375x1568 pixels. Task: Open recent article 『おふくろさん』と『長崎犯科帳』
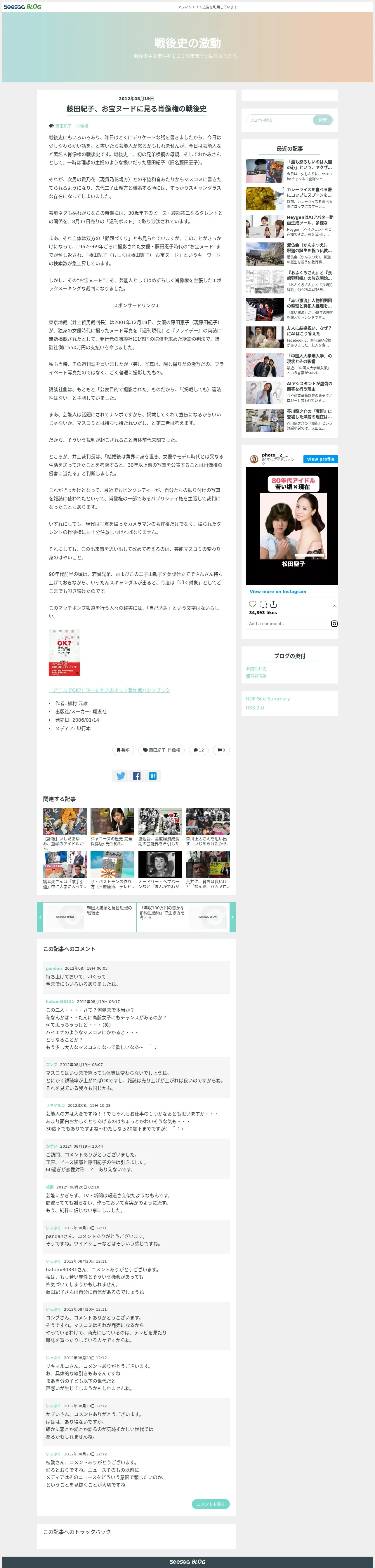(x=290, y=281)
